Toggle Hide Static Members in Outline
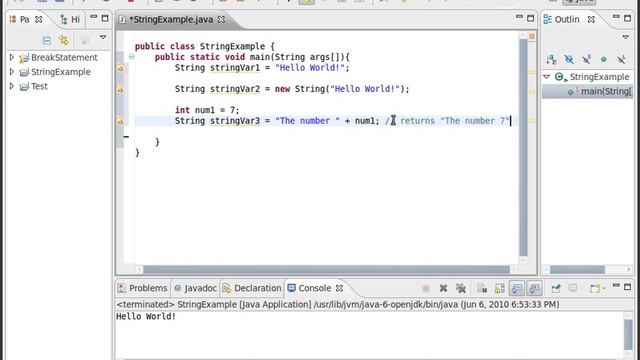 point(587,60)
